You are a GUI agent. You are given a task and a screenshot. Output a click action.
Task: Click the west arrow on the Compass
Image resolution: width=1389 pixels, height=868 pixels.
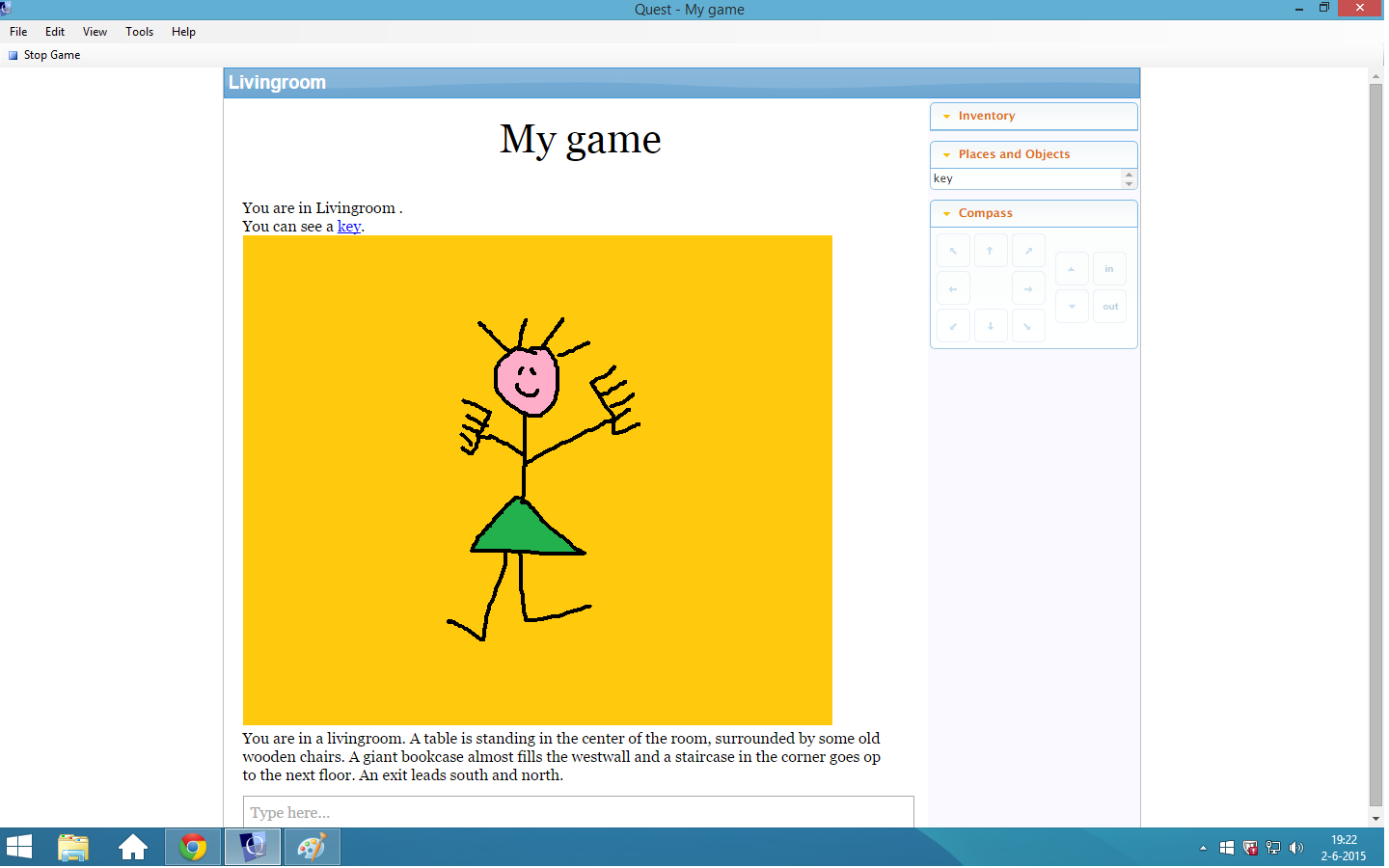(x=953, y=287)
